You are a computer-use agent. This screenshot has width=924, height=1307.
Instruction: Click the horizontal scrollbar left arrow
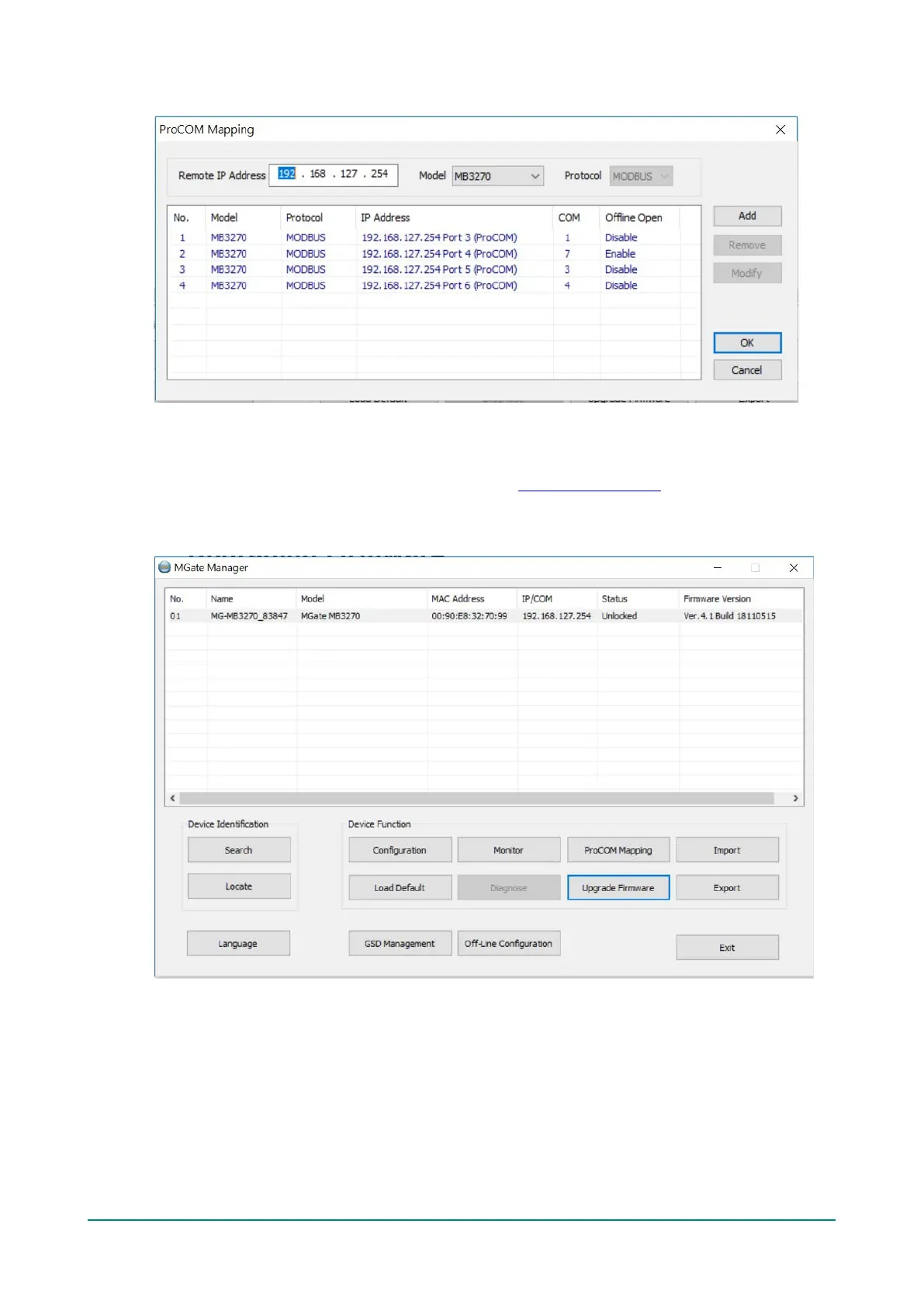(x=172, y=799)
